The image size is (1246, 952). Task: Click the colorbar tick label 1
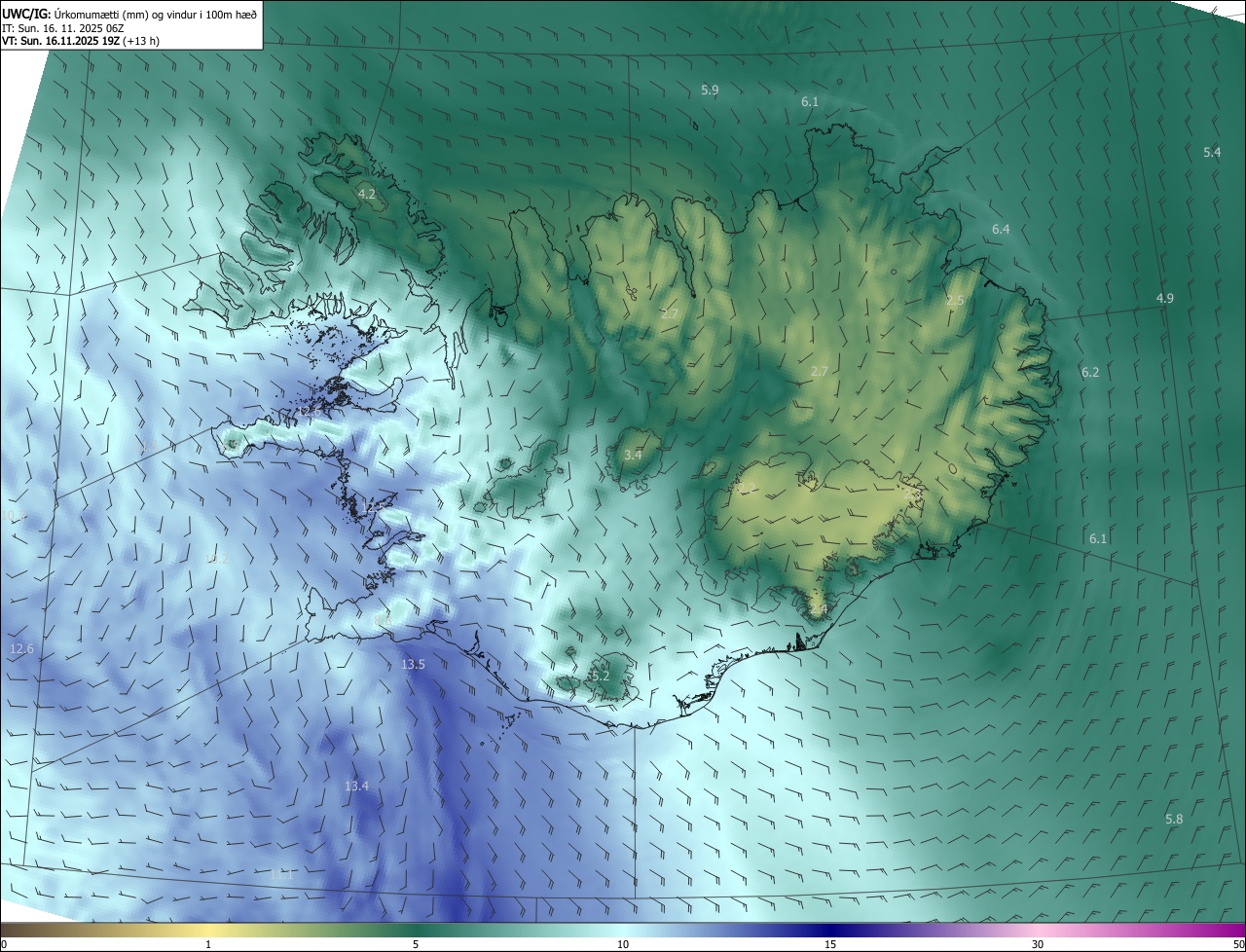click(209, 944)
